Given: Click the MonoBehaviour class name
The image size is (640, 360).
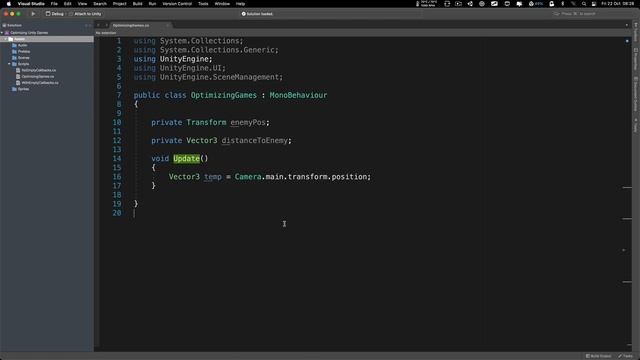Looking at the screenshot, I should 298,95.
